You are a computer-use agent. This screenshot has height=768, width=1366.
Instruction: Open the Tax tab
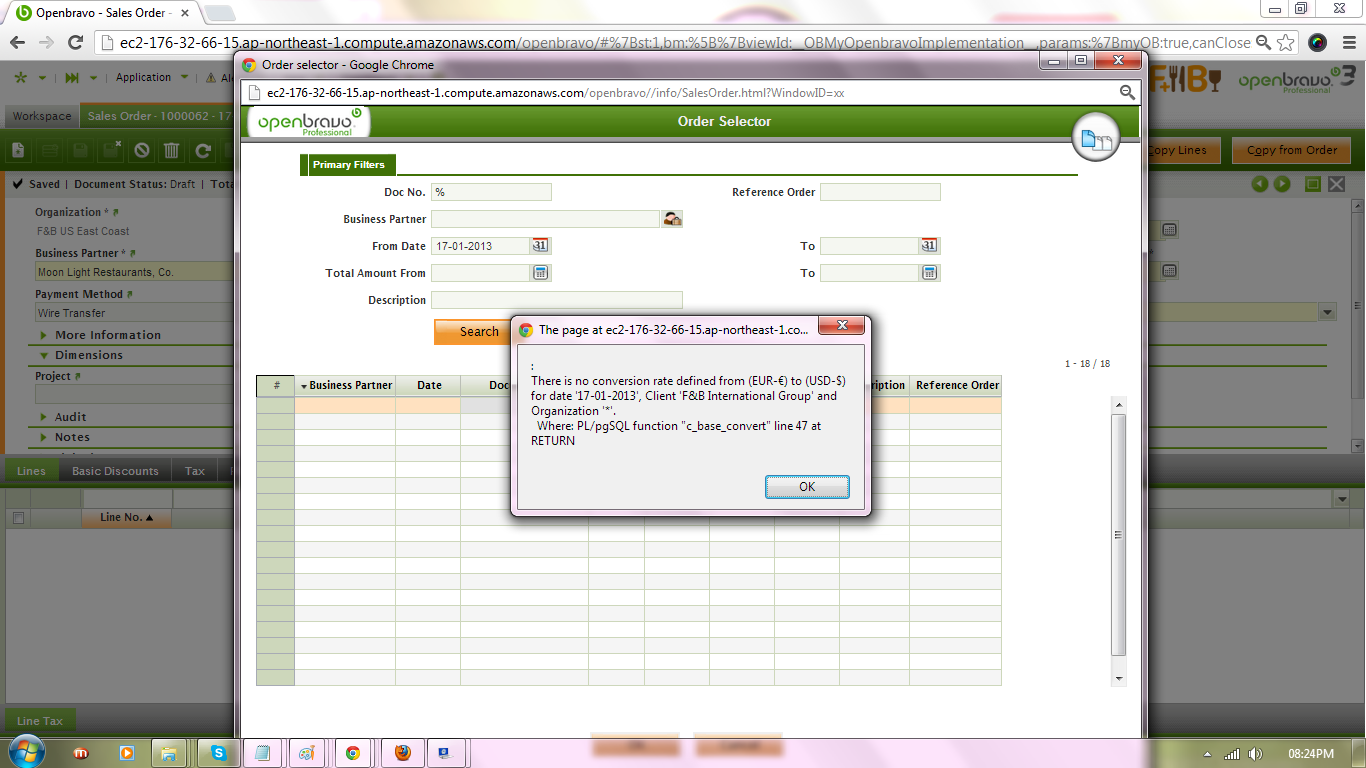[195, 471]
